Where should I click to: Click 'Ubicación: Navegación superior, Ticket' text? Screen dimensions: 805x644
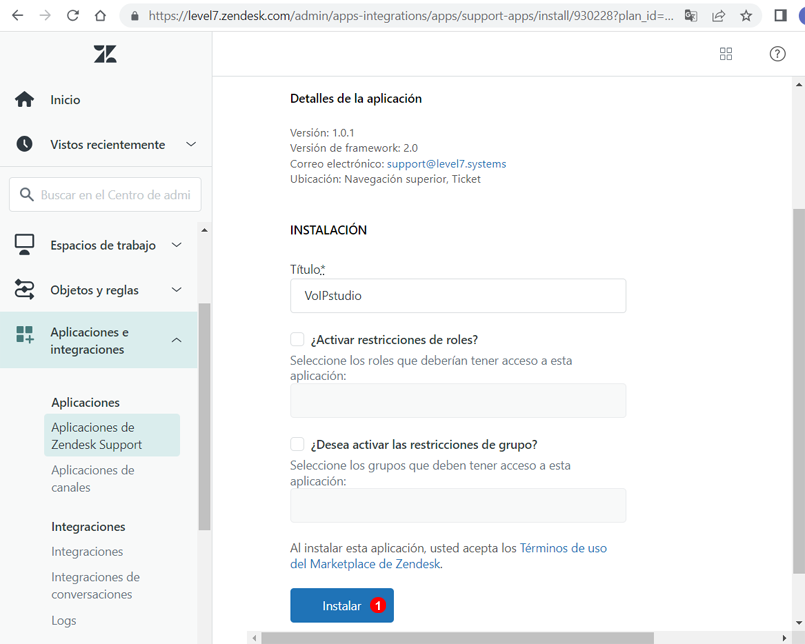tap(385, 179)
